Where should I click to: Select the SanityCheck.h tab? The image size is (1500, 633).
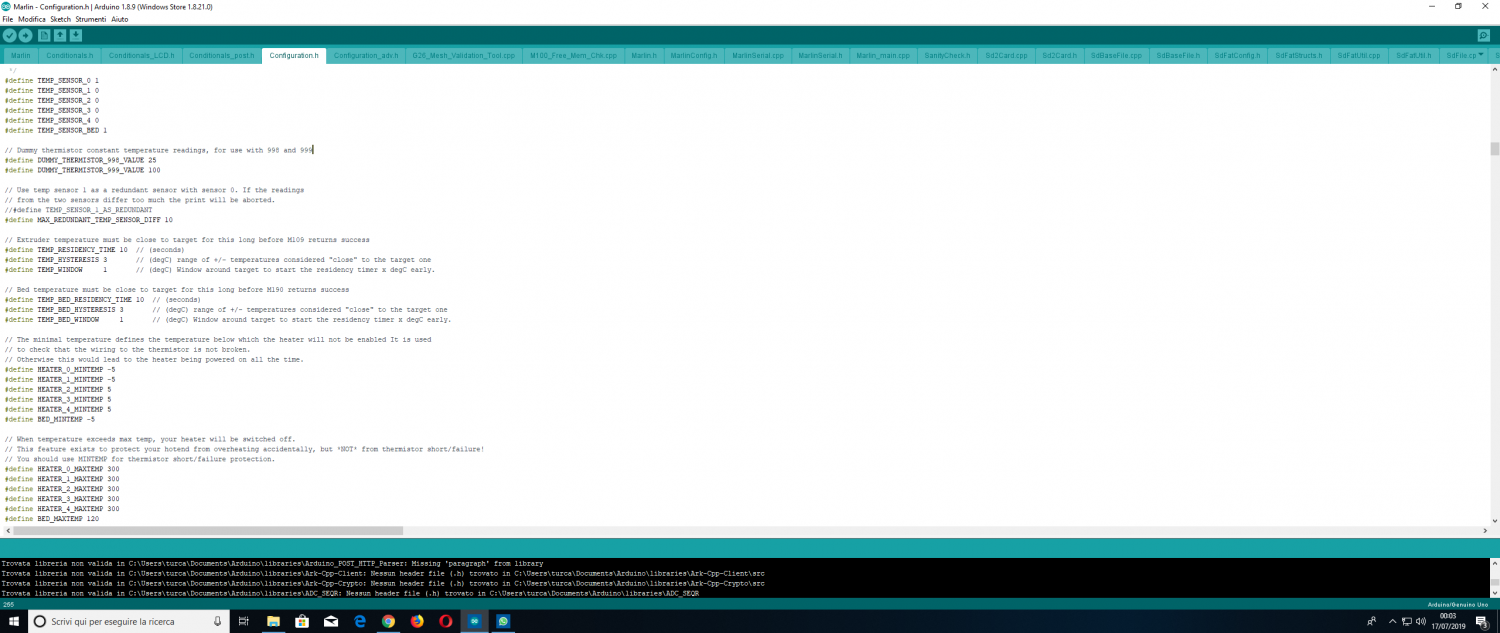tap(946, 56)
